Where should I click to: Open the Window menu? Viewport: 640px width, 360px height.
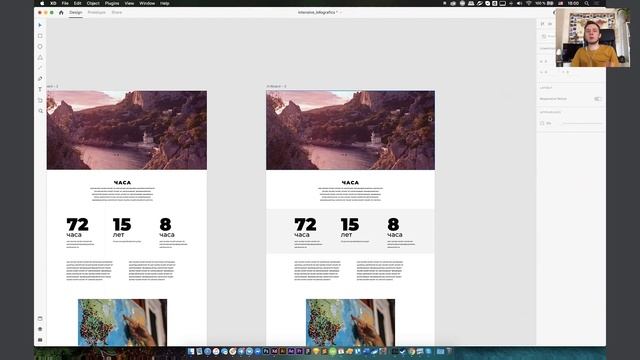(147, 3)
